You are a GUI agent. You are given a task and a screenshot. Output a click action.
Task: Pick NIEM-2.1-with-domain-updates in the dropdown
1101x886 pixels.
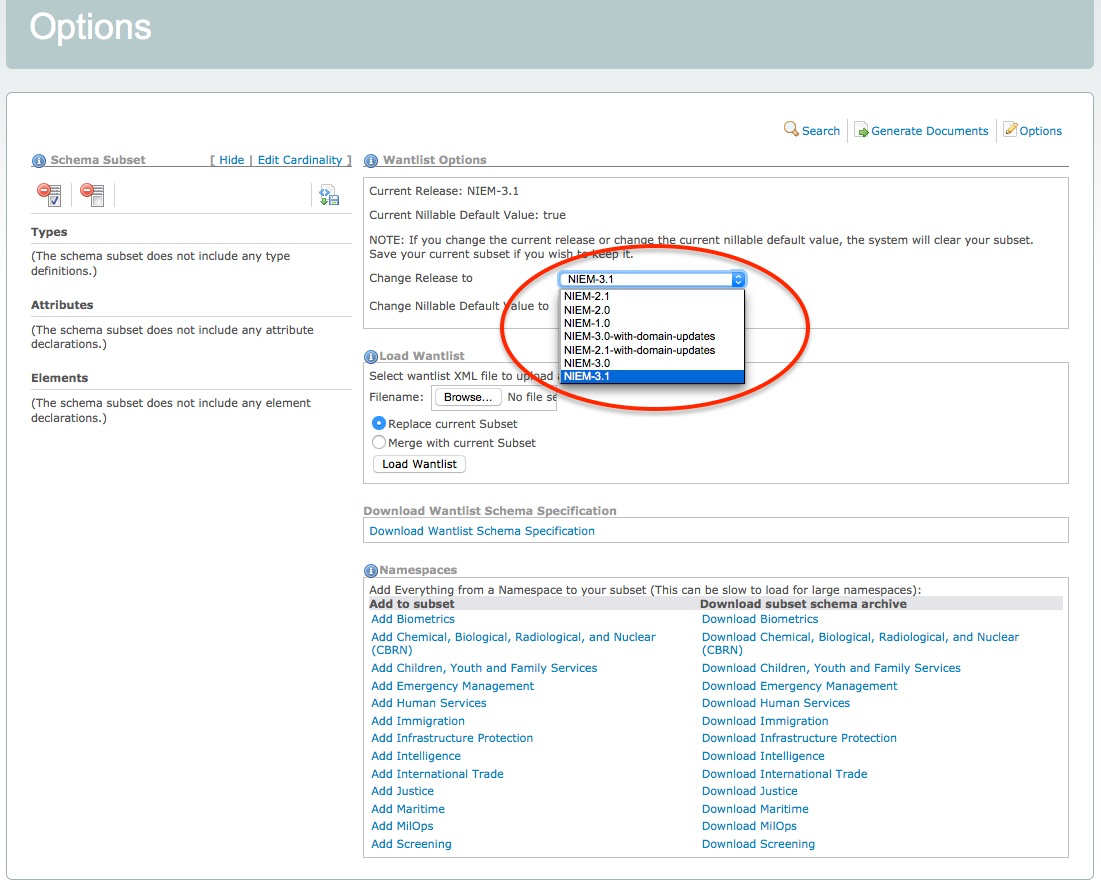click(639, 350)
